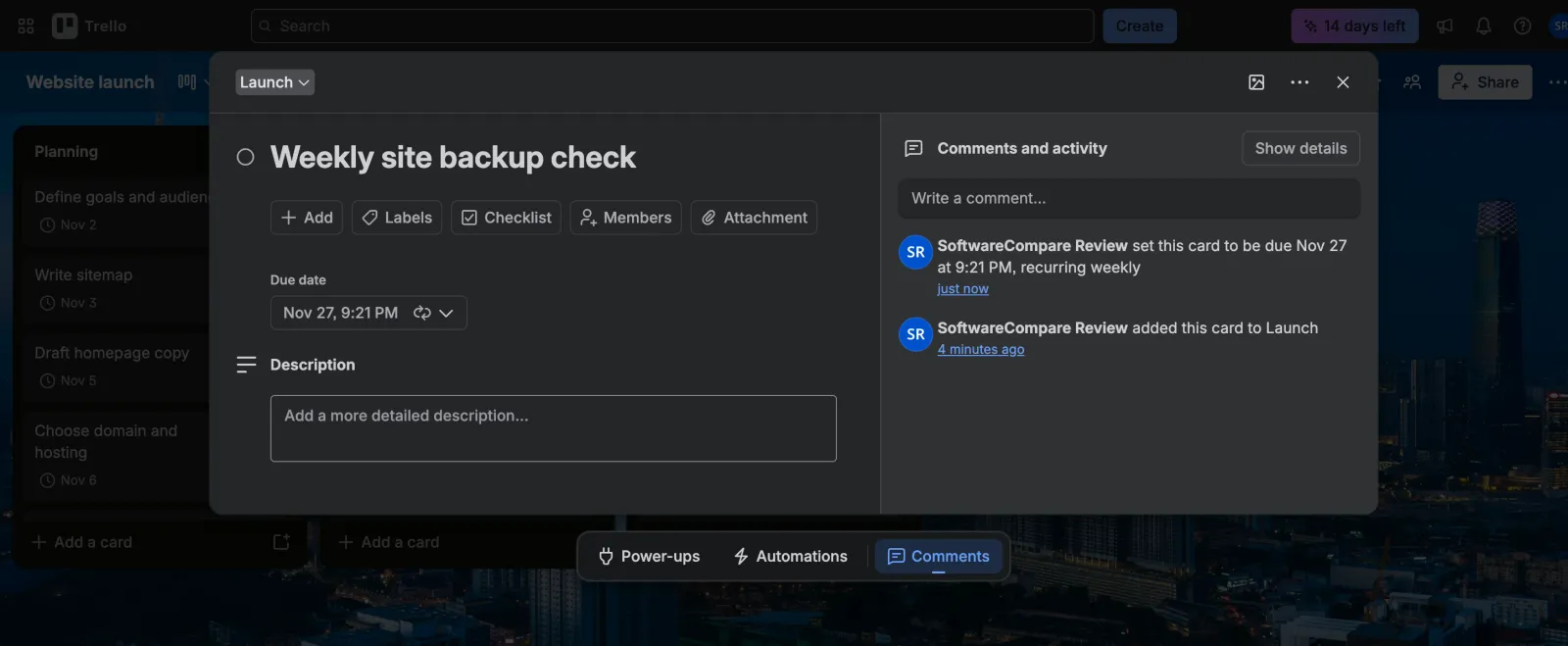Click the recurring icon in due date field
Image resolution: width=1568 pixels, height=646 pixels.
click(x=422, y=313)
